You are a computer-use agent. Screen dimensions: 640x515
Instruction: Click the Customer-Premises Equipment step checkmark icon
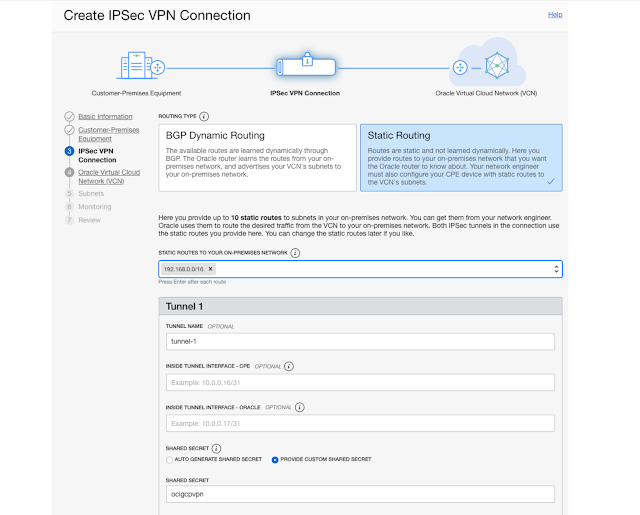coord(69,130)
